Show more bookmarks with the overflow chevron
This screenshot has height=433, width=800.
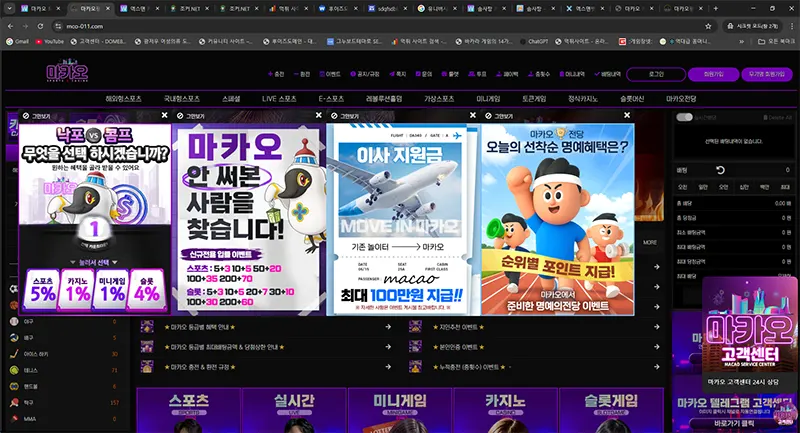(x=741, y=41)
